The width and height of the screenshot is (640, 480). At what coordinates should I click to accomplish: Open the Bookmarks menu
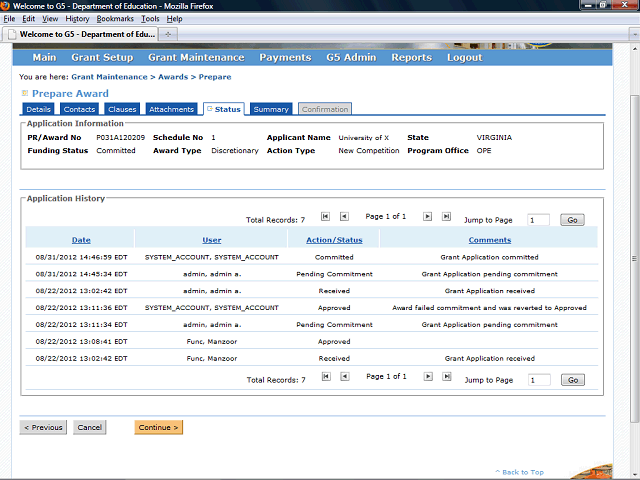(x=115, y=19)
